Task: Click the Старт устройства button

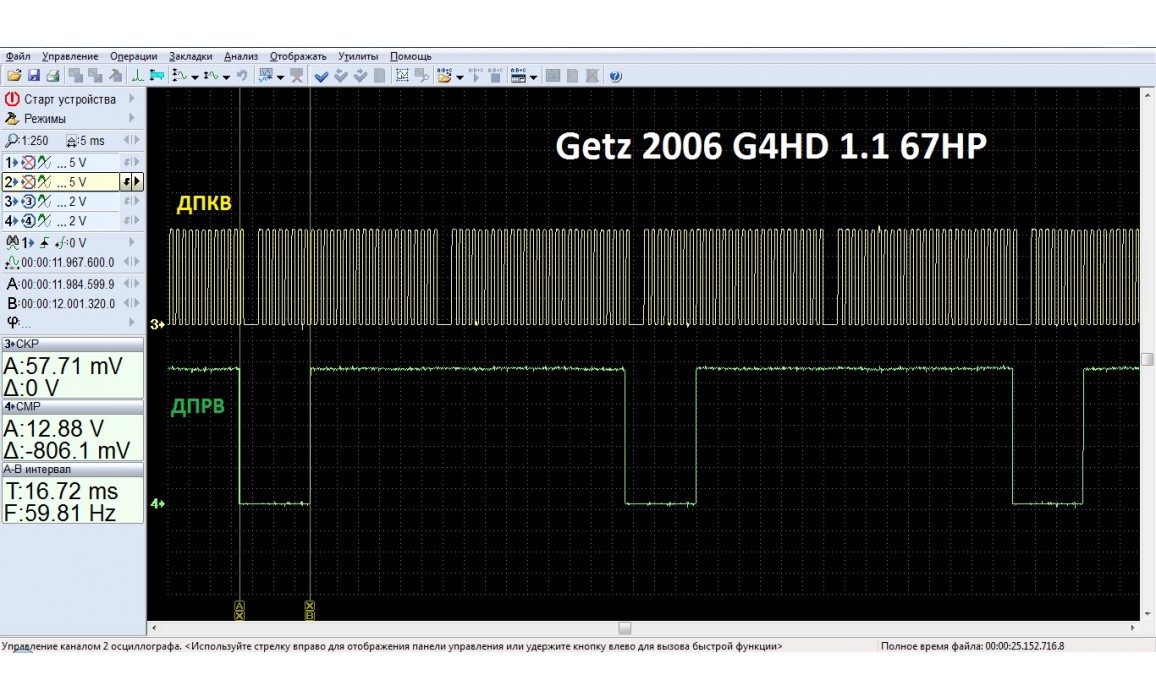Action: tap(70, 99)
